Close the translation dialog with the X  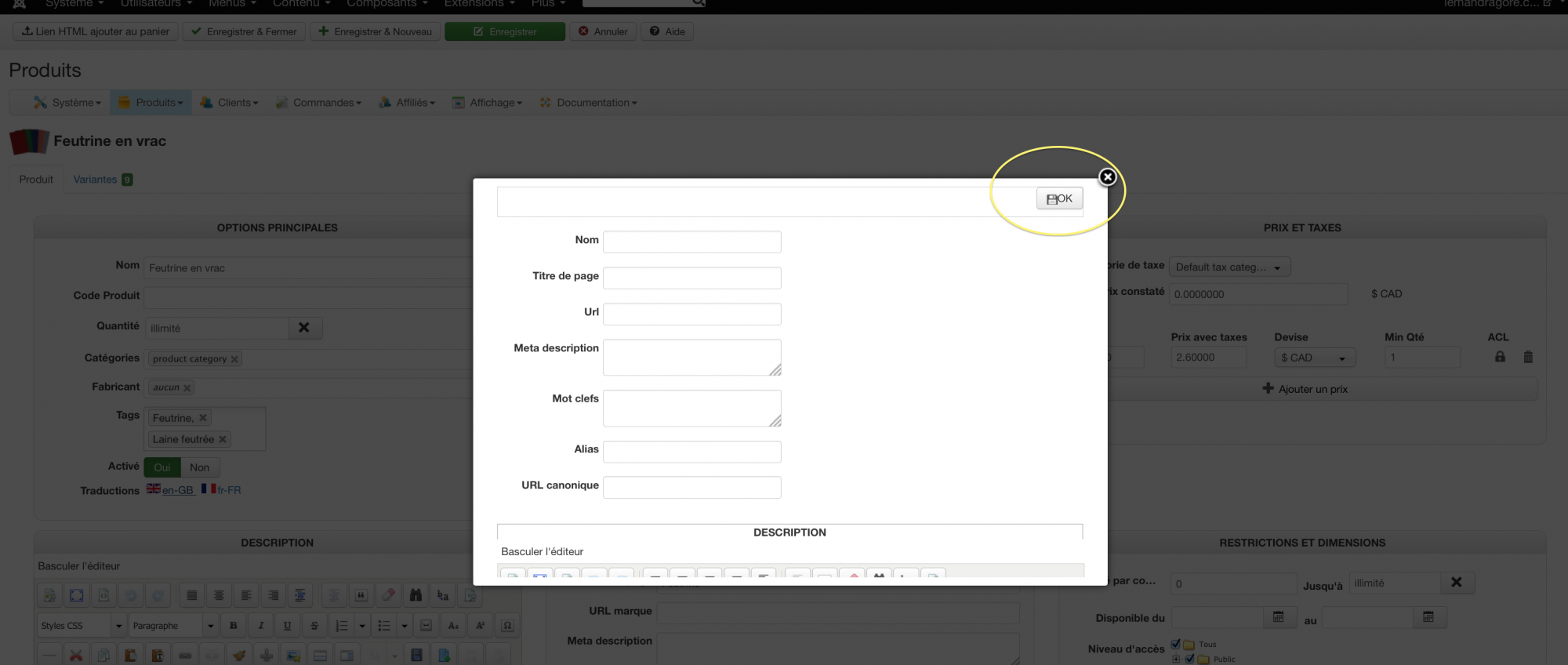pos(1107,177)
